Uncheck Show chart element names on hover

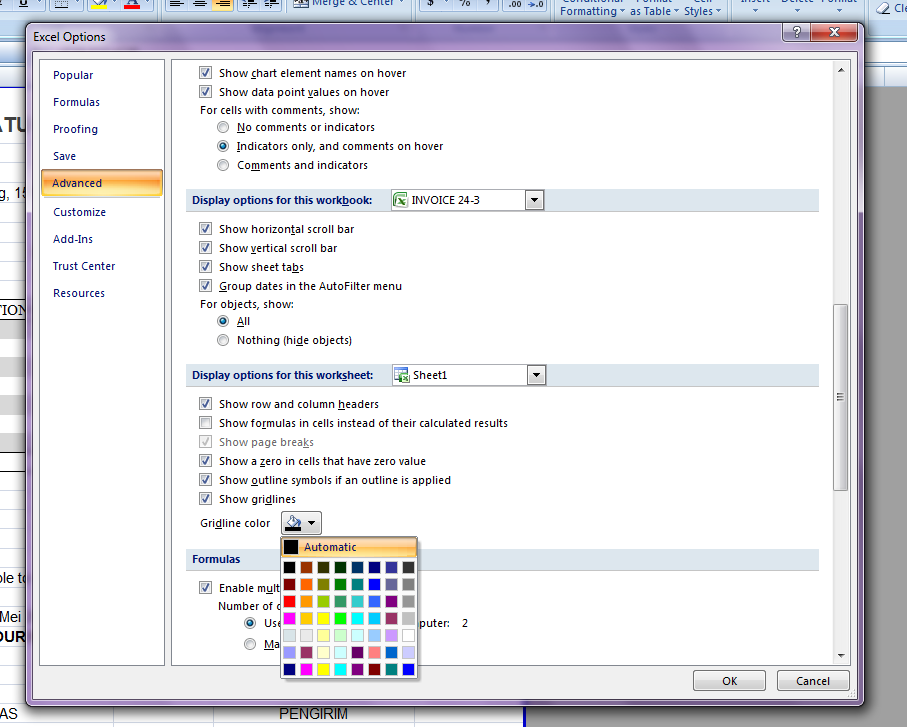click(205, 73)
